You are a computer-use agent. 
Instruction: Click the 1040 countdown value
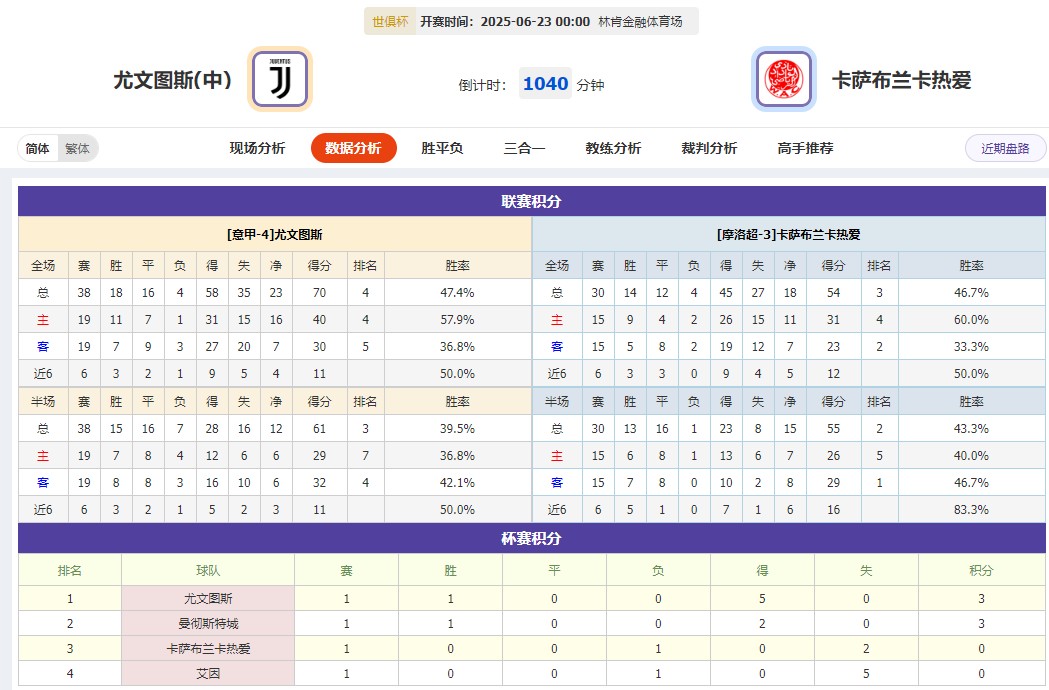click(x=545, y=84)
